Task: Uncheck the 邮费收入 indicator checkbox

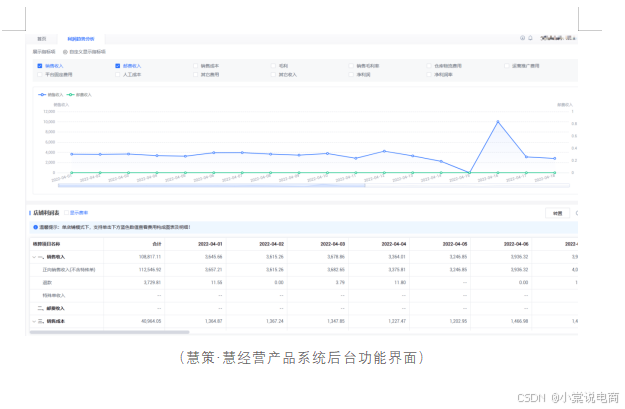Action: click(118, 66)
